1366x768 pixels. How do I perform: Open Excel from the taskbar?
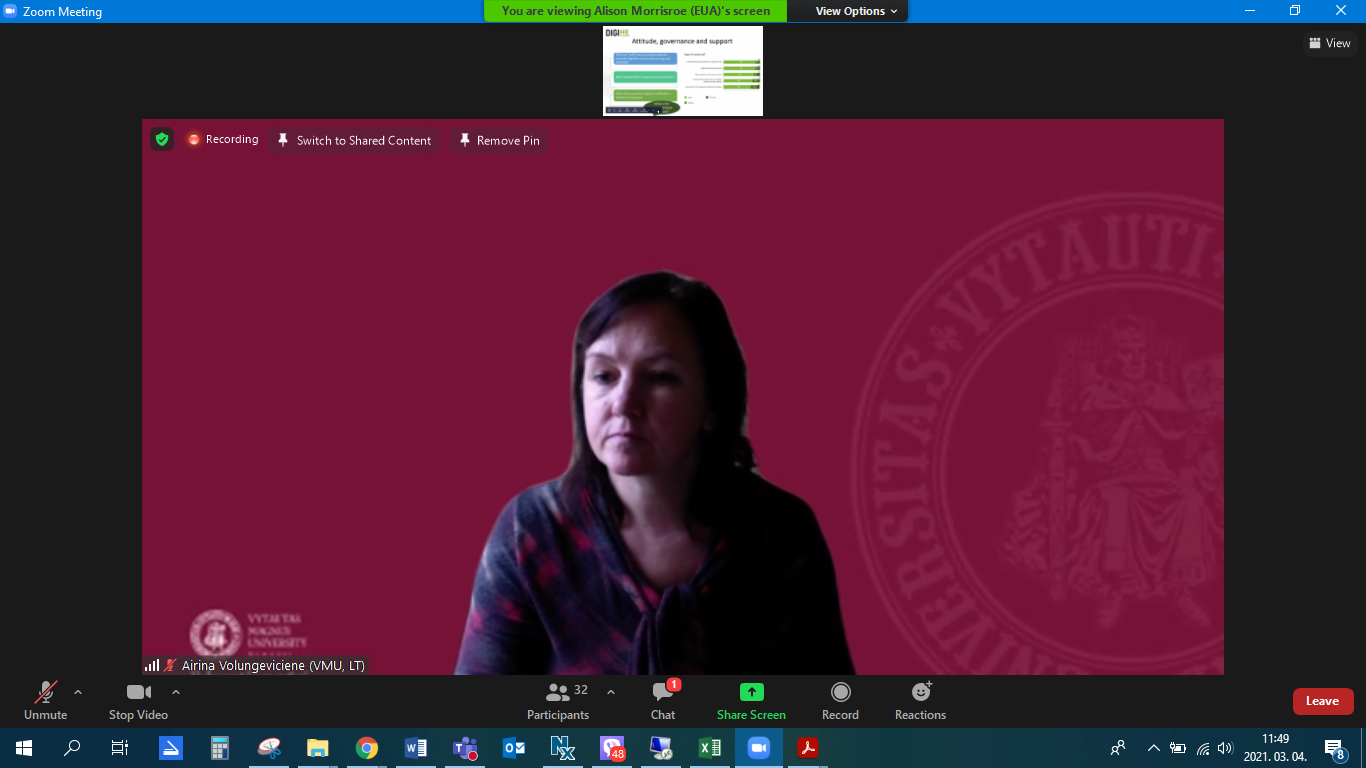709,748
